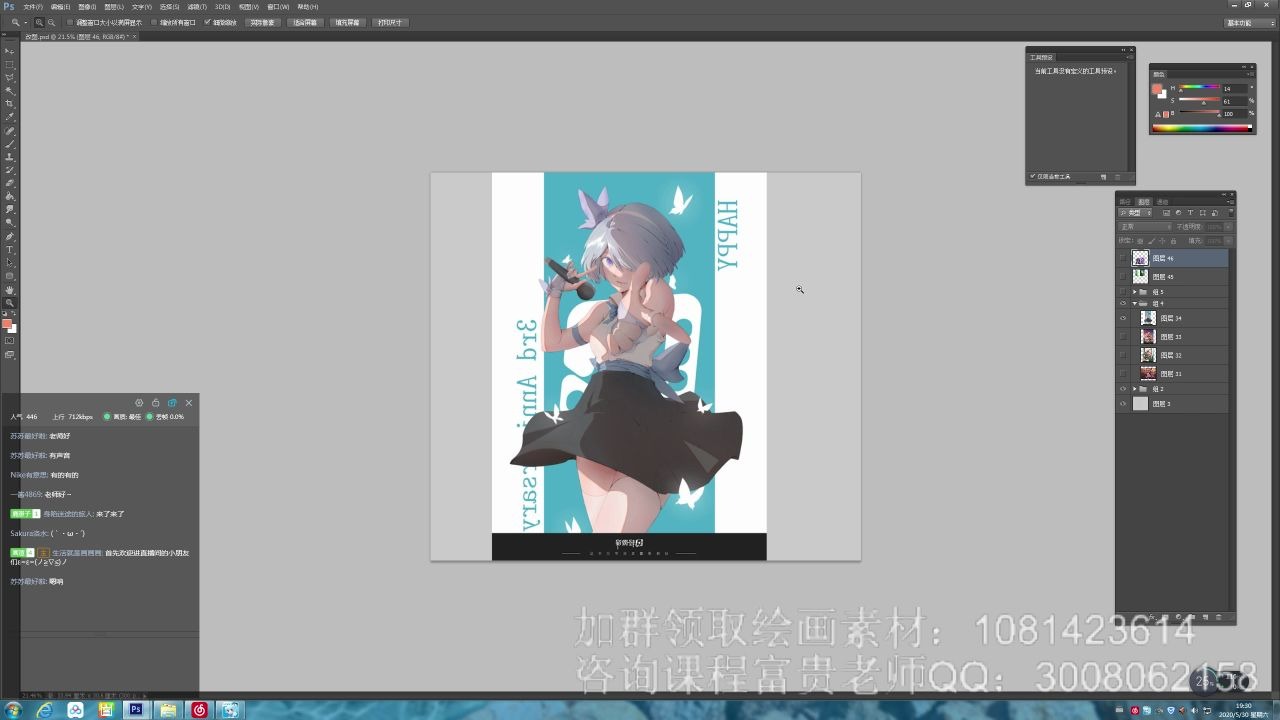This screenshot has width=1280, height=720.
Task: Open the Edit menu
Action: (x=59, y=7)
